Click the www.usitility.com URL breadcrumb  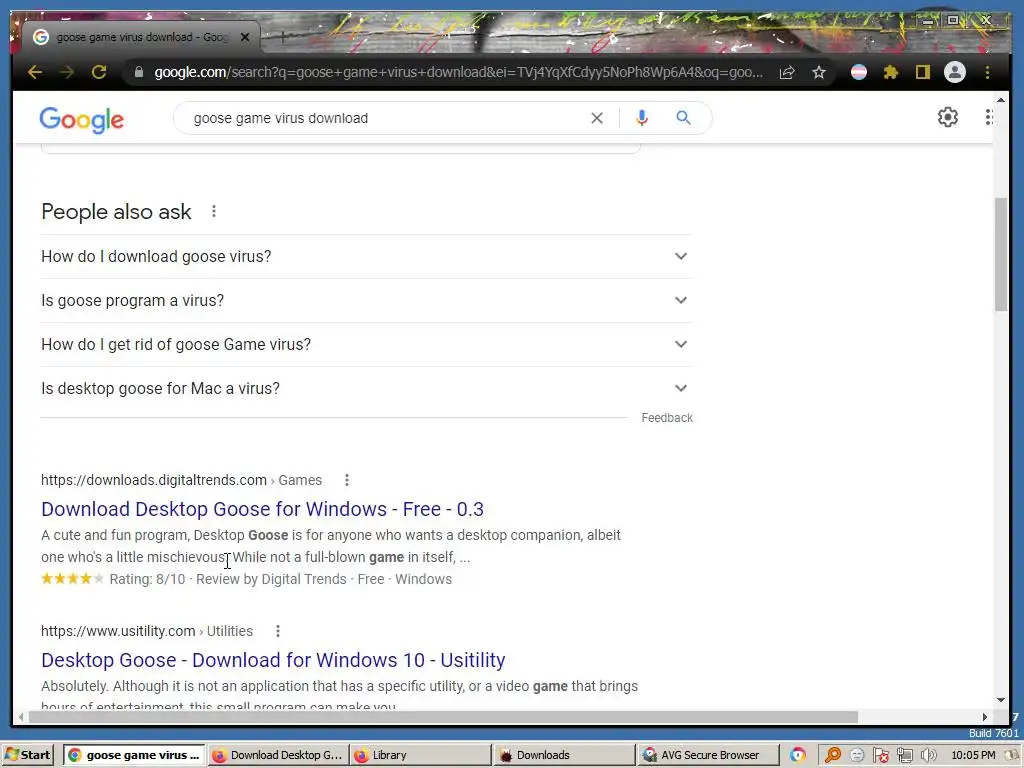point(147,631)
